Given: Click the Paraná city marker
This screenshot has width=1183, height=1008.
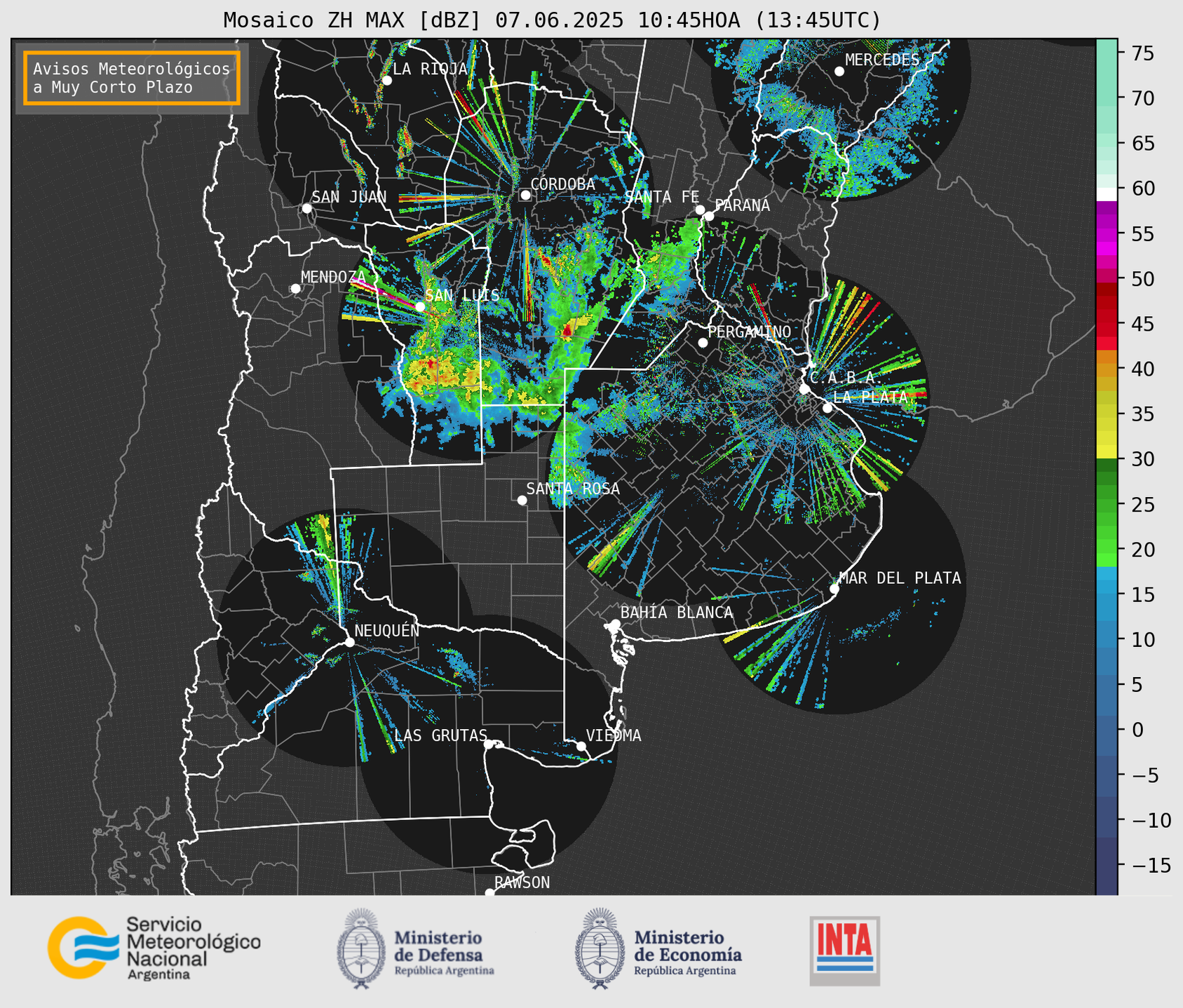Looking at the screenshot, I should [709, 216].
